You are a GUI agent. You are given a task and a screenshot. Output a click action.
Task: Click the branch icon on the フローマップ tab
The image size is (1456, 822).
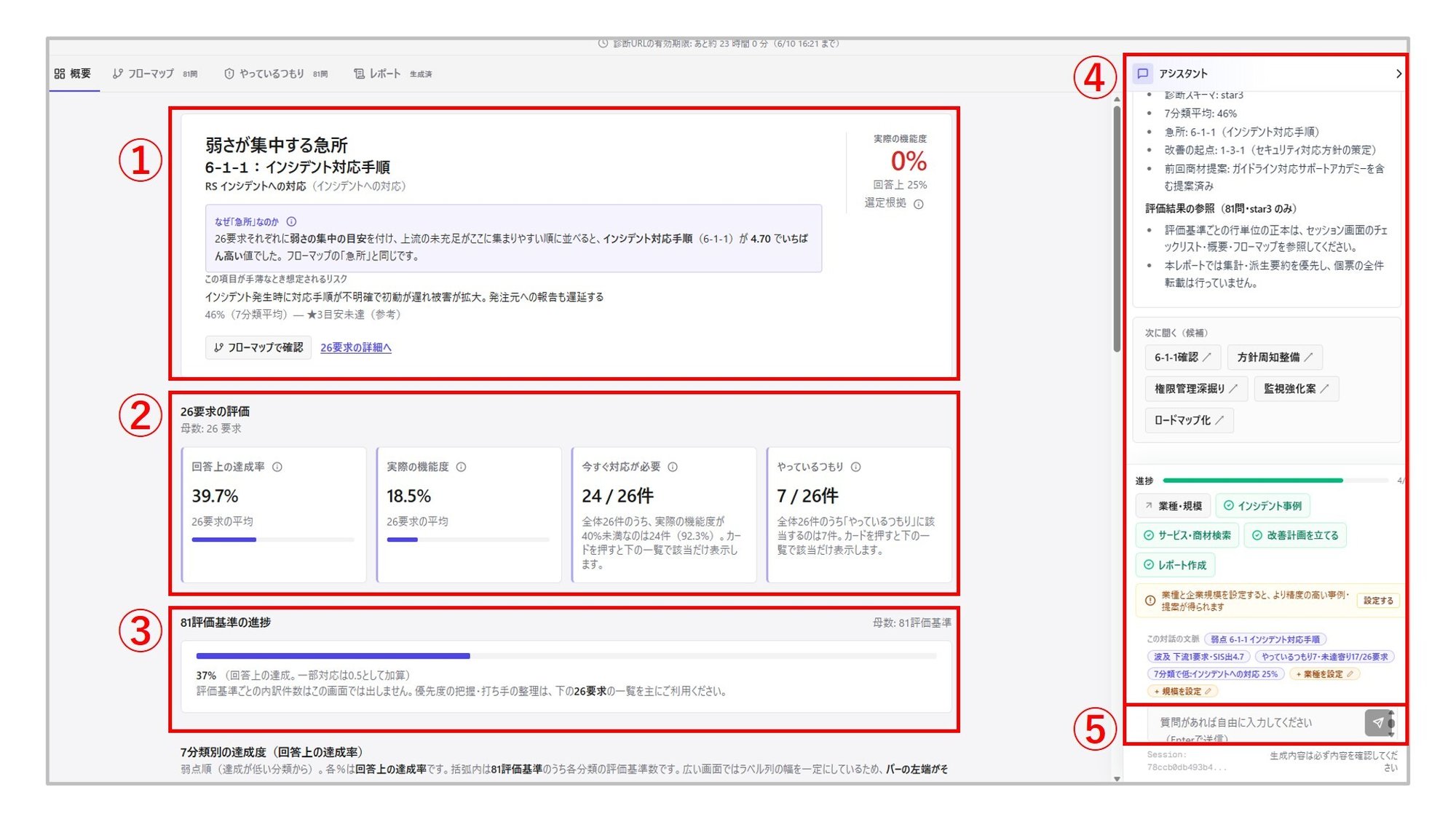point(117,74)
